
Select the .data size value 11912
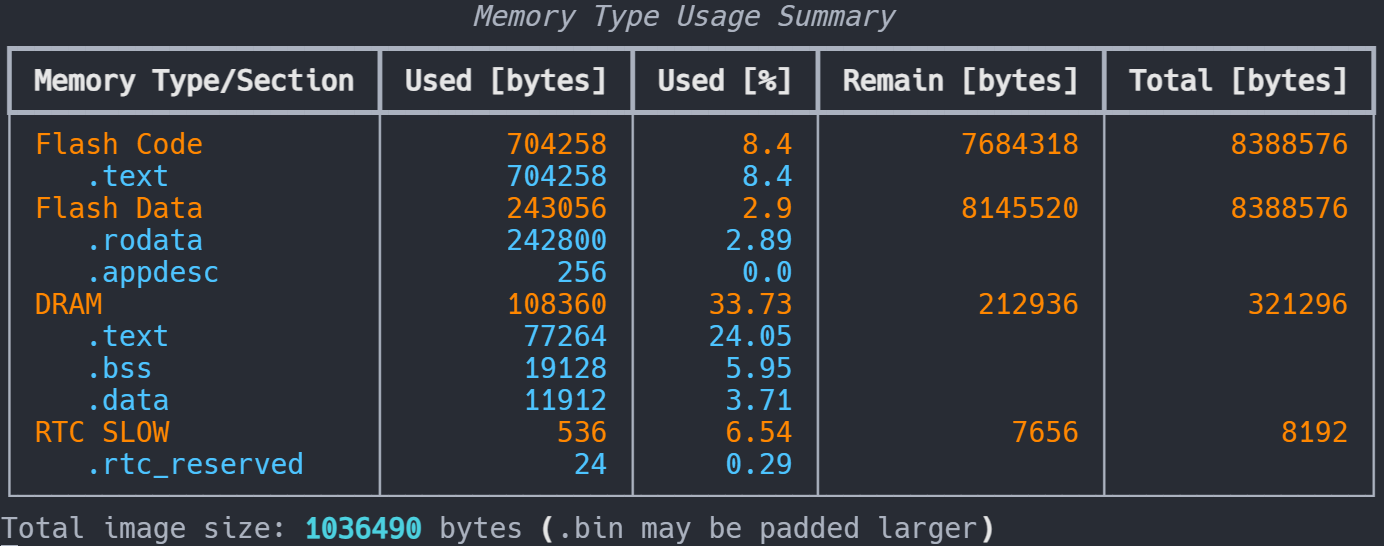[565, 400]
